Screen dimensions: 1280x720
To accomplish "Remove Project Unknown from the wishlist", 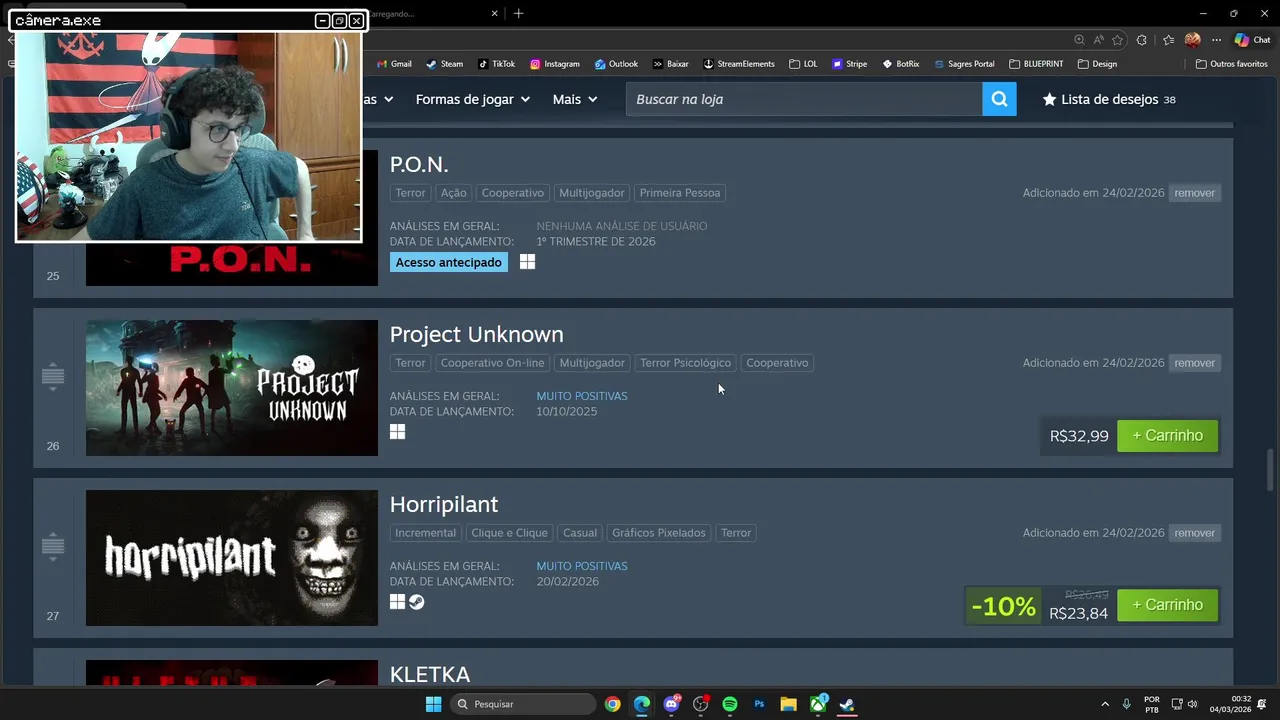I will tap(1194, 363).
